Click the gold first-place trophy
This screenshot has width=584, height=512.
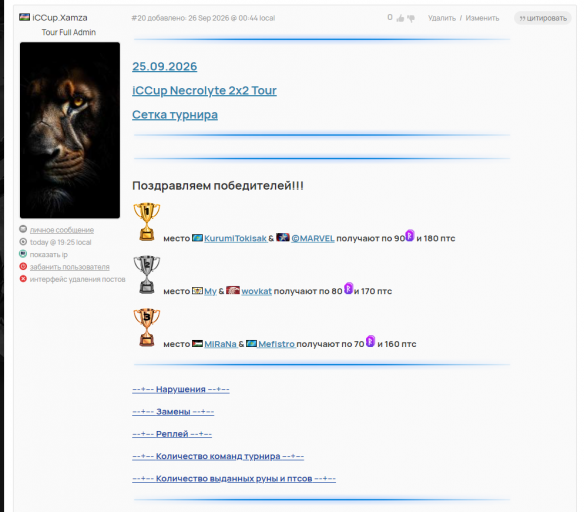147,221
